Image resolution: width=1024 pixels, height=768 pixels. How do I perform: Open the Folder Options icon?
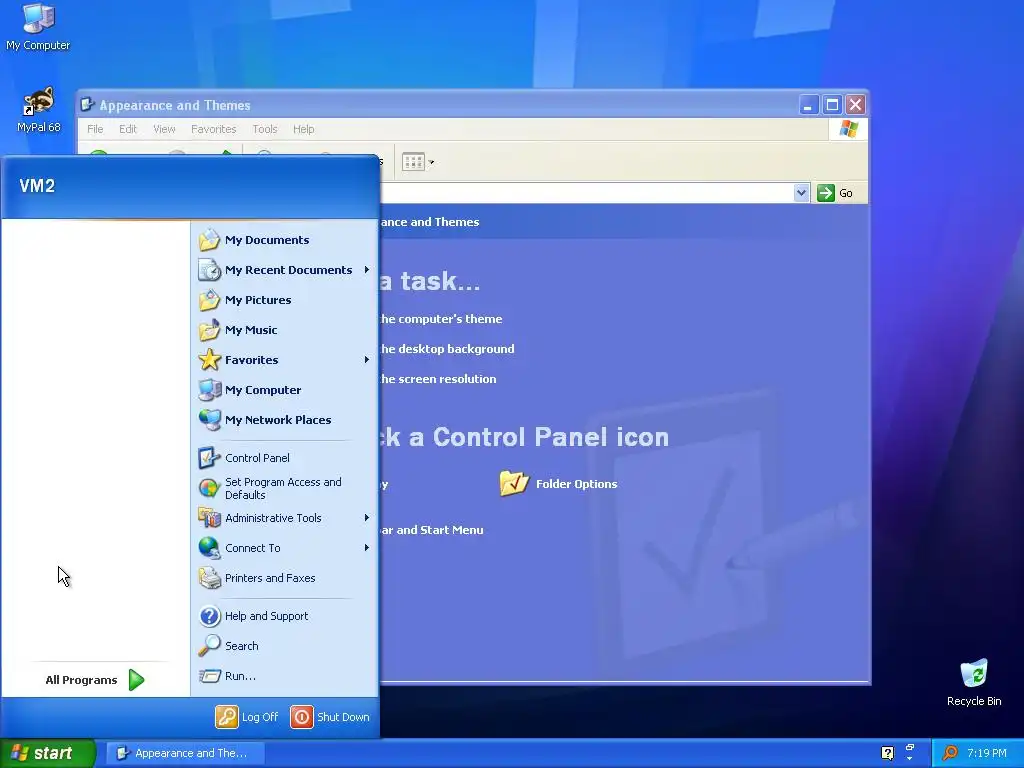click(x=514, y=483)
